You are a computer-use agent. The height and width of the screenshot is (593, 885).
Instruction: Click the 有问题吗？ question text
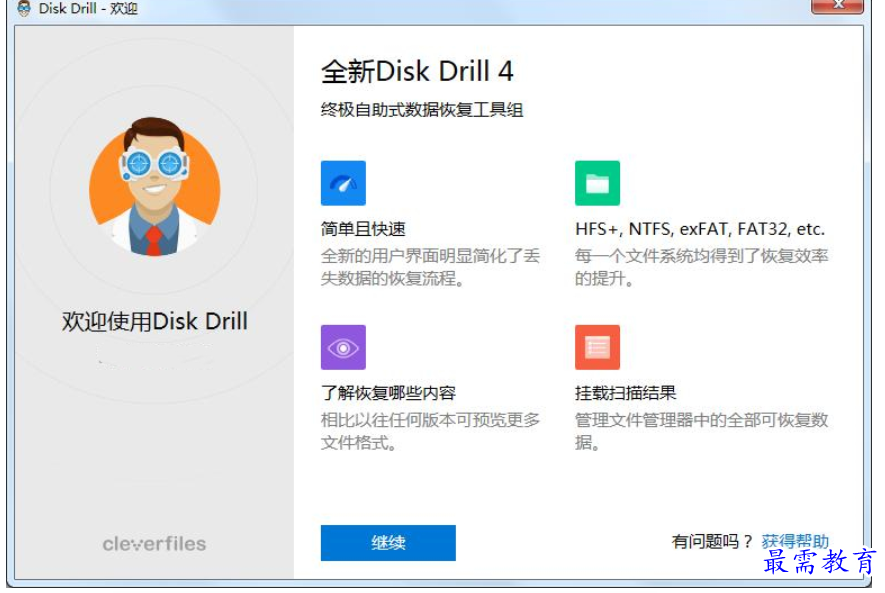point(712,542)
